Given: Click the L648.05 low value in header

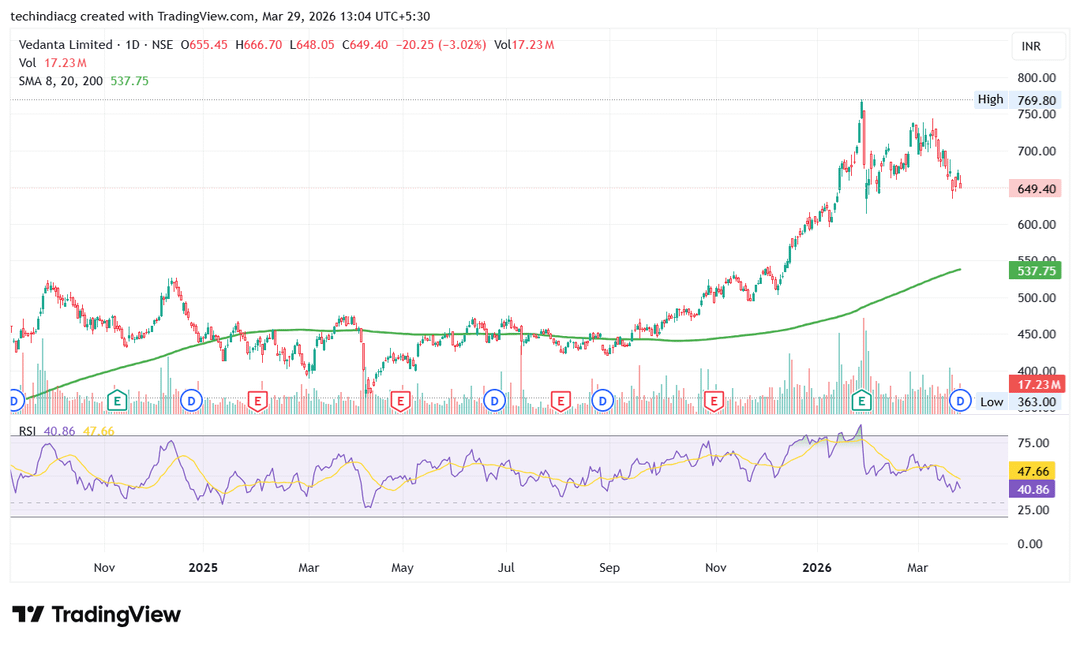Looking at the screenshot, I should click(x=312, y=45).
